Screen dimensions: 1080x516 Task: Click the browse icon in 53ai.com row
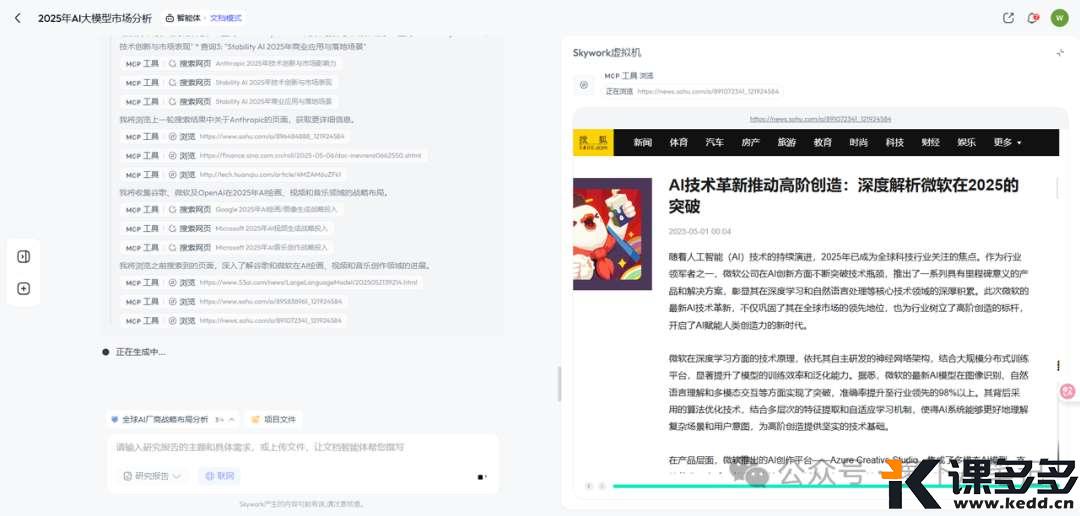pos(172,282)
